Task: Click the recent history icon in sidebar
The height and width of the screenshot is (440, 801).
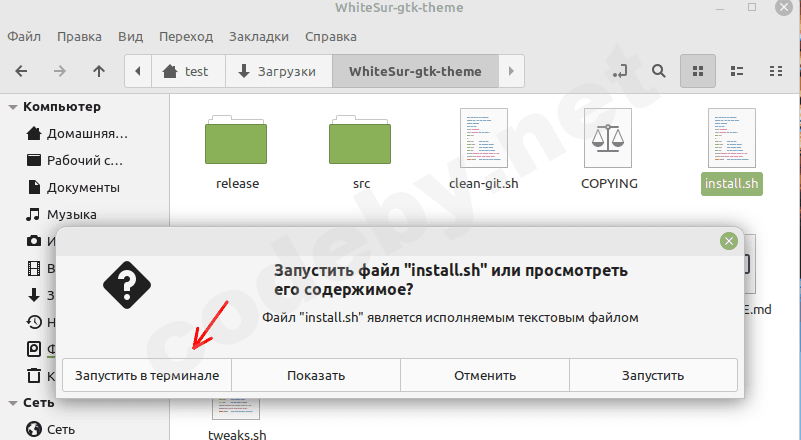Action: [34, 322]
